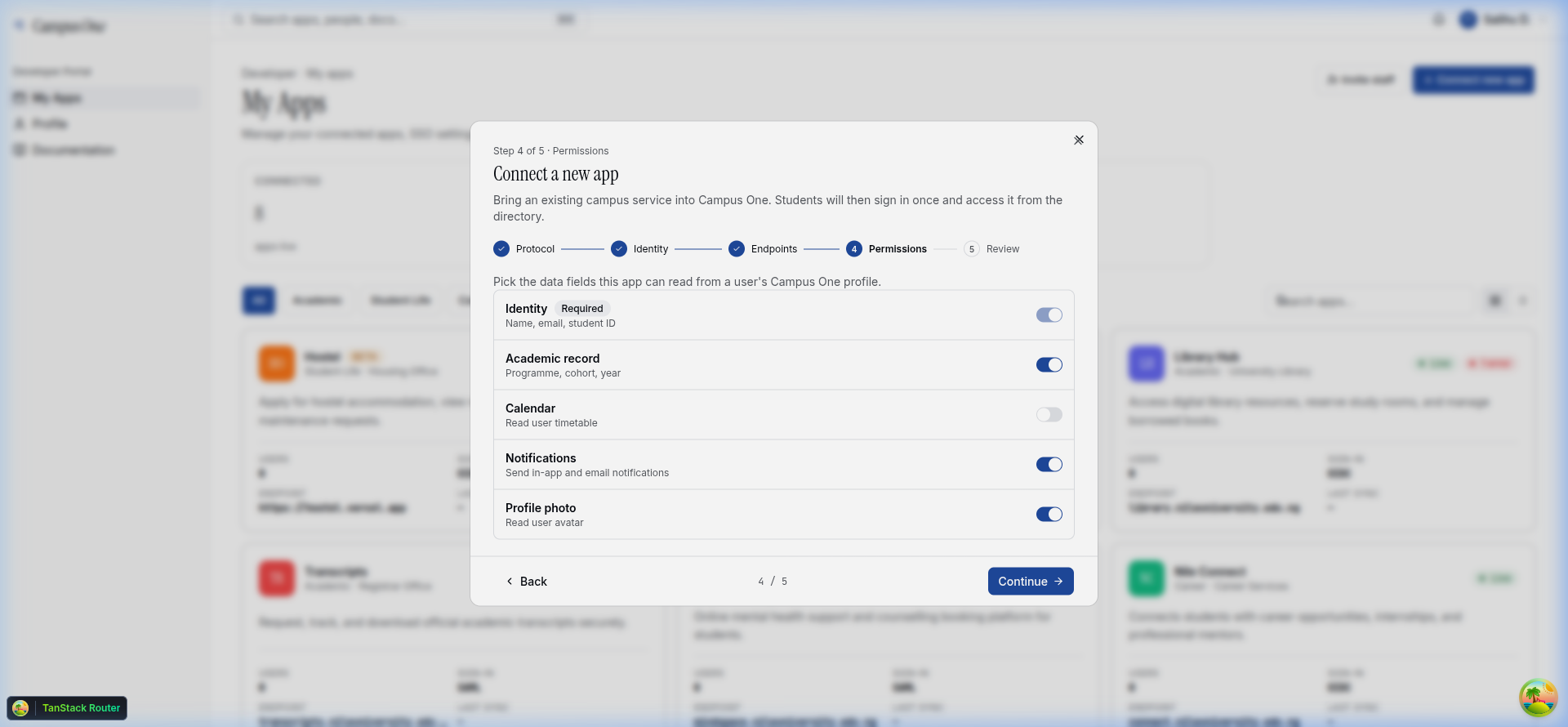This screenshot has width=1568, height=727.
Task: Click the Profile photo row title
Action: (541, 508)
